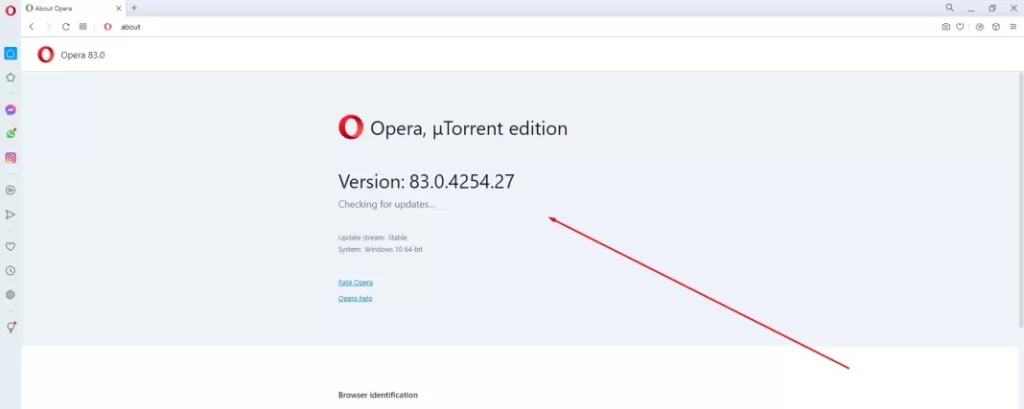Open the Opera main menu logo

[x=10, y=10]
